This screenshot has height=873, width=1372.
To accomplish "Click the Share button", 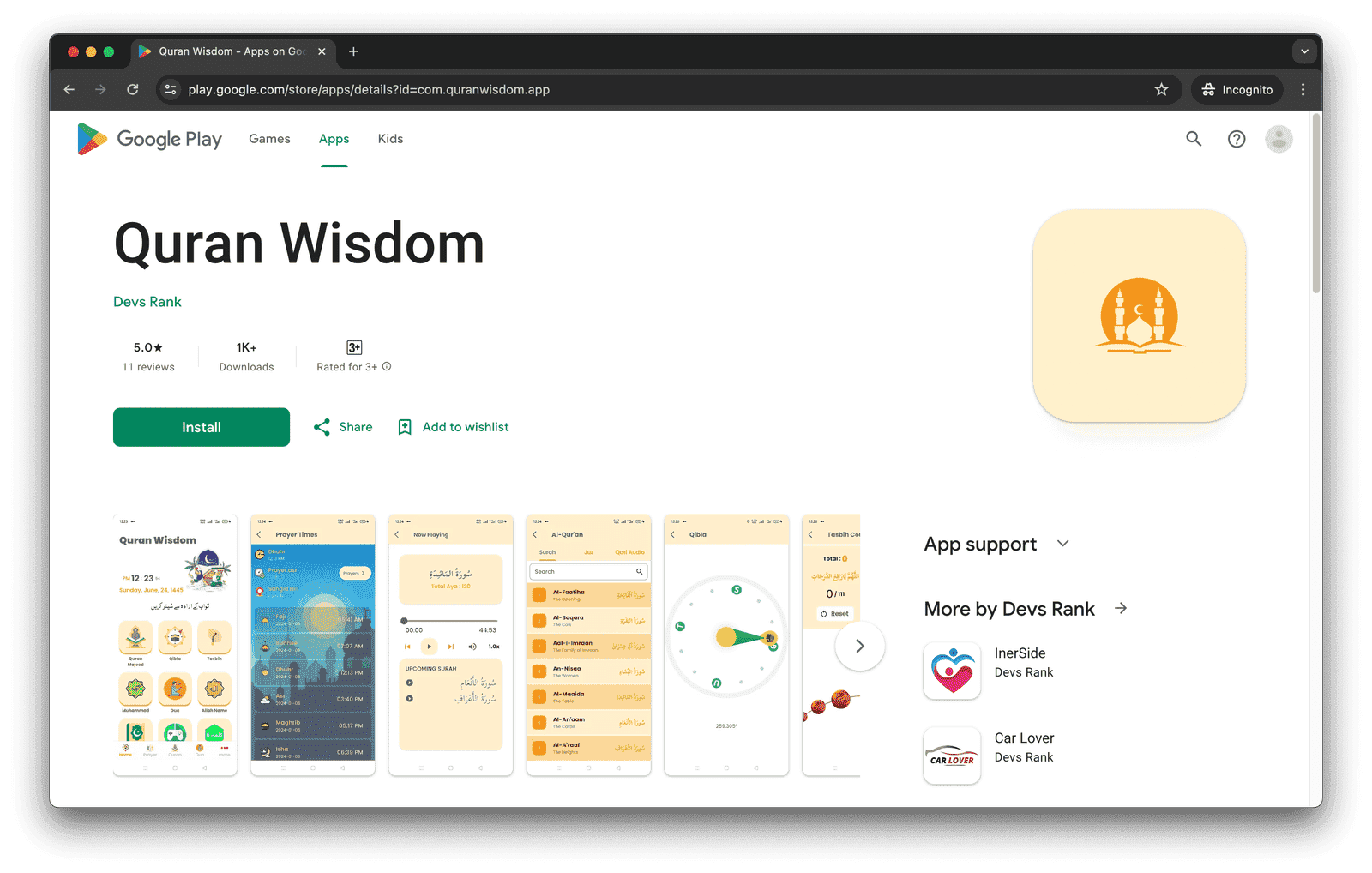I will coord(343,427).
